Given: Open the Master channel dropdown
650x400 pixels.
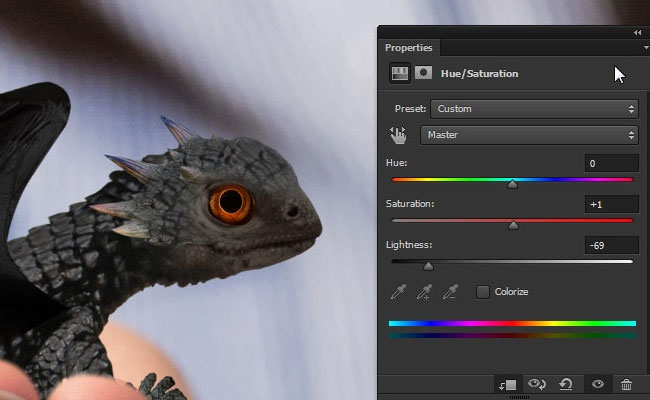Looking at the screenshot, I should click(529, 135).
